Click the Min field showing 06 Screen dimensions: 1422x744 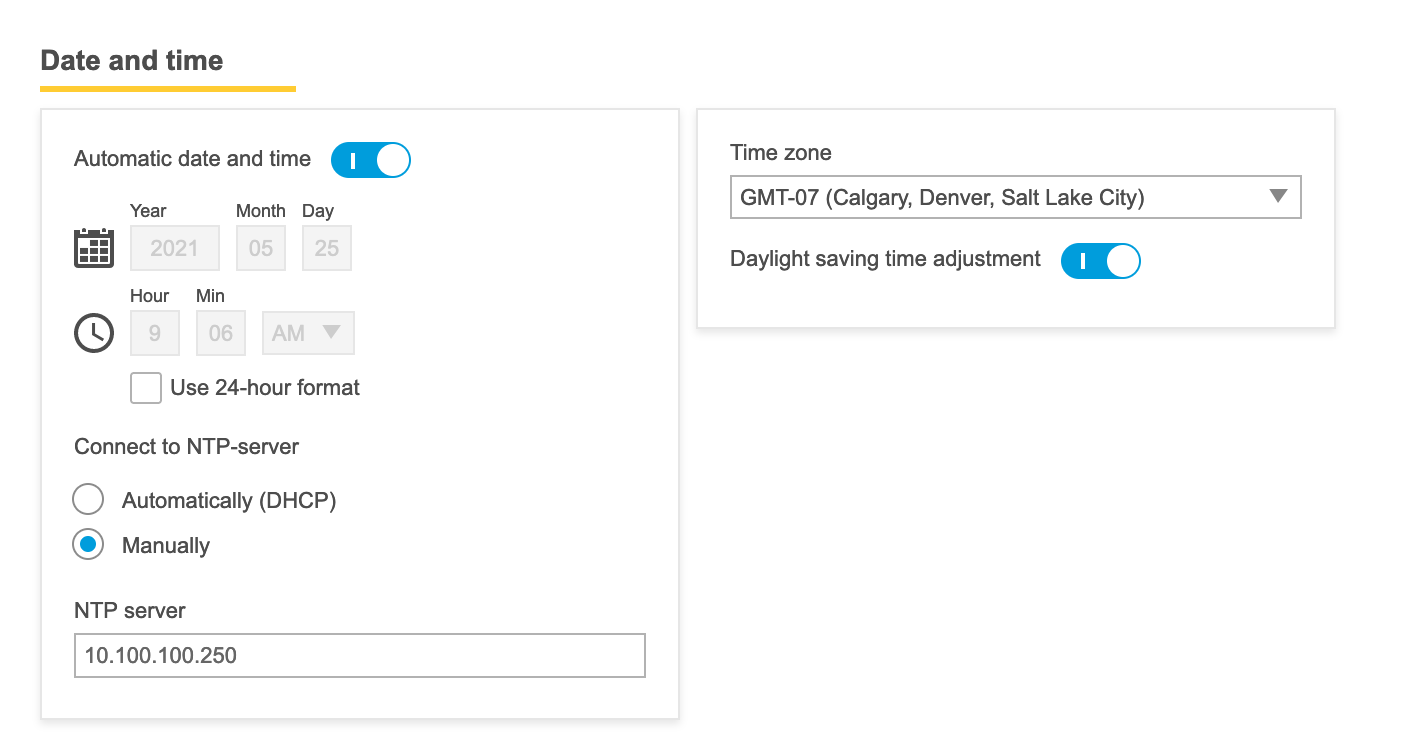click(221, 333)
